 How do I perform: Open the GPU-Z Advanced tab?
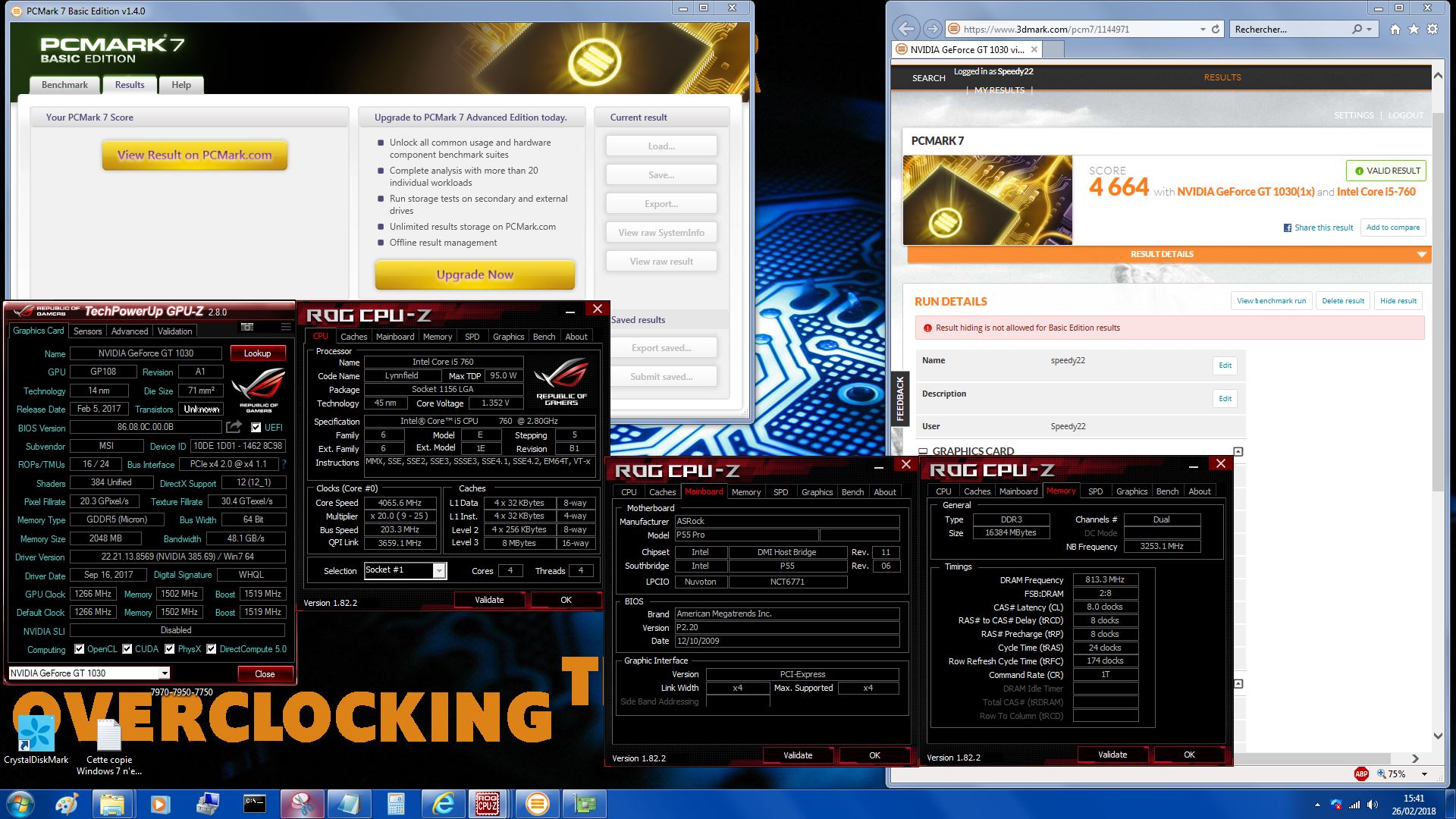coord(130,331)
